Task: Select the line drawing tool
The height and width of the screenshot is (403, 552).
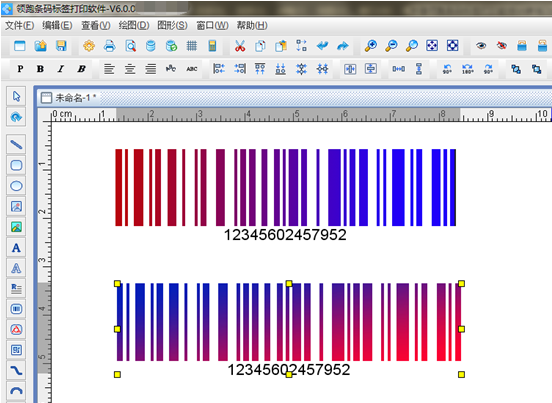Action: (16, 144)
